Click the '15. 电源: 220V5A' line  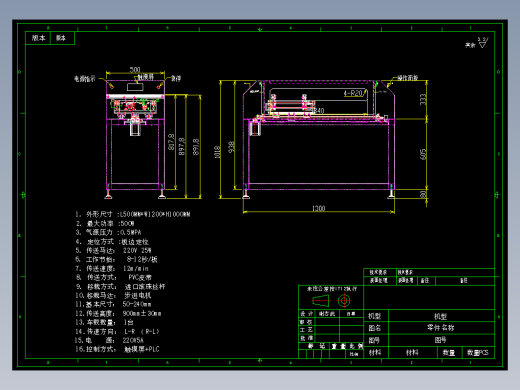click(x=109, y=340)
